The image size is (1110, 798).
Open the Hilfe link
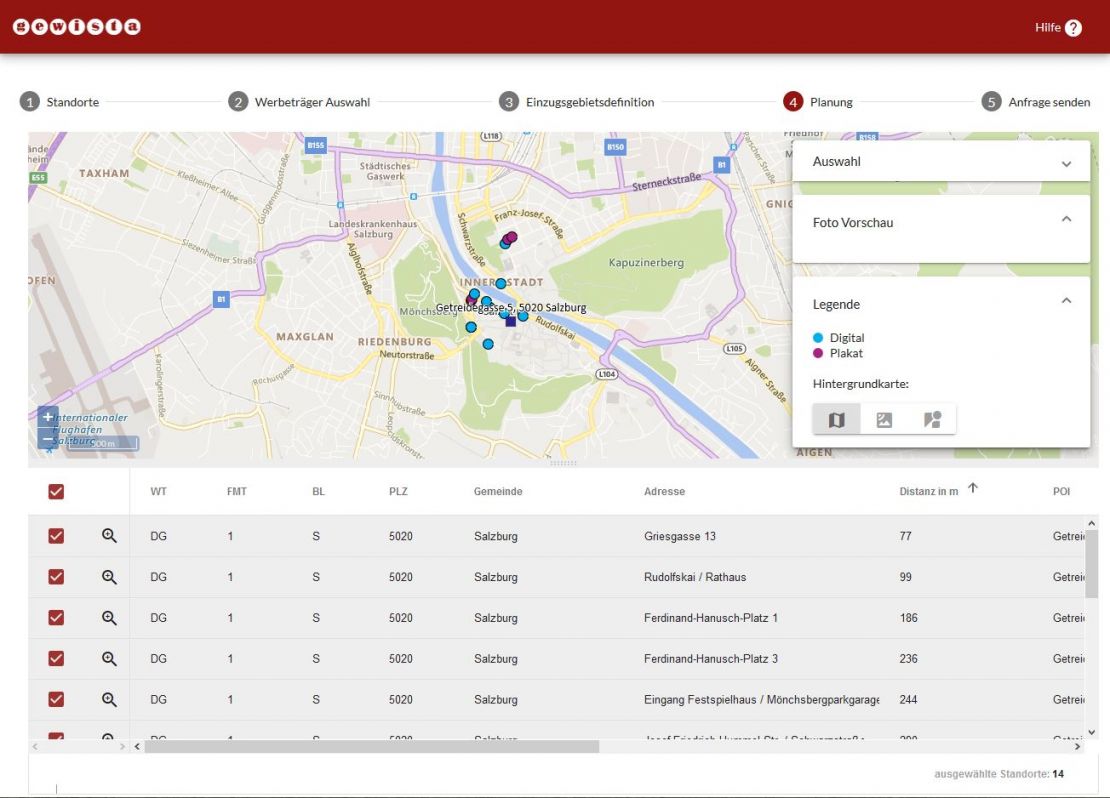tap(1048, 28)
